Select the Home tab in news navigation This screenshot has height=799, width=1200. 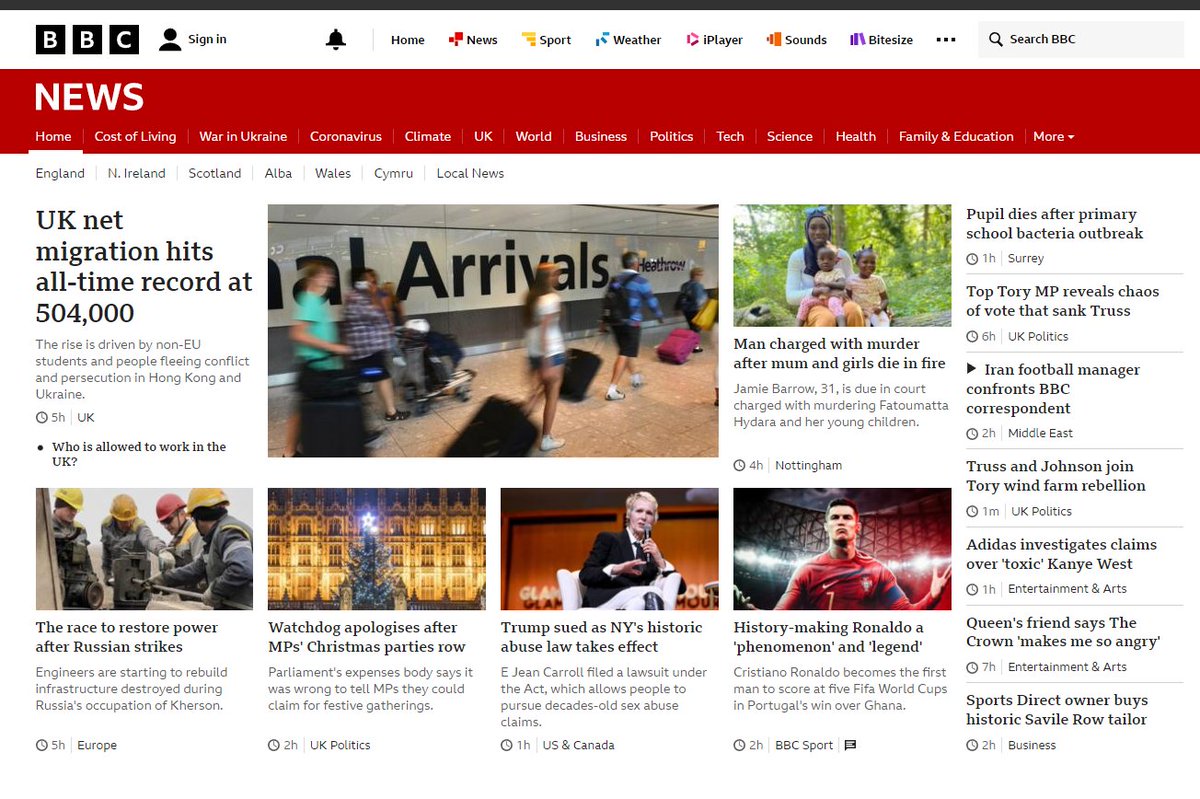[54, 136]
